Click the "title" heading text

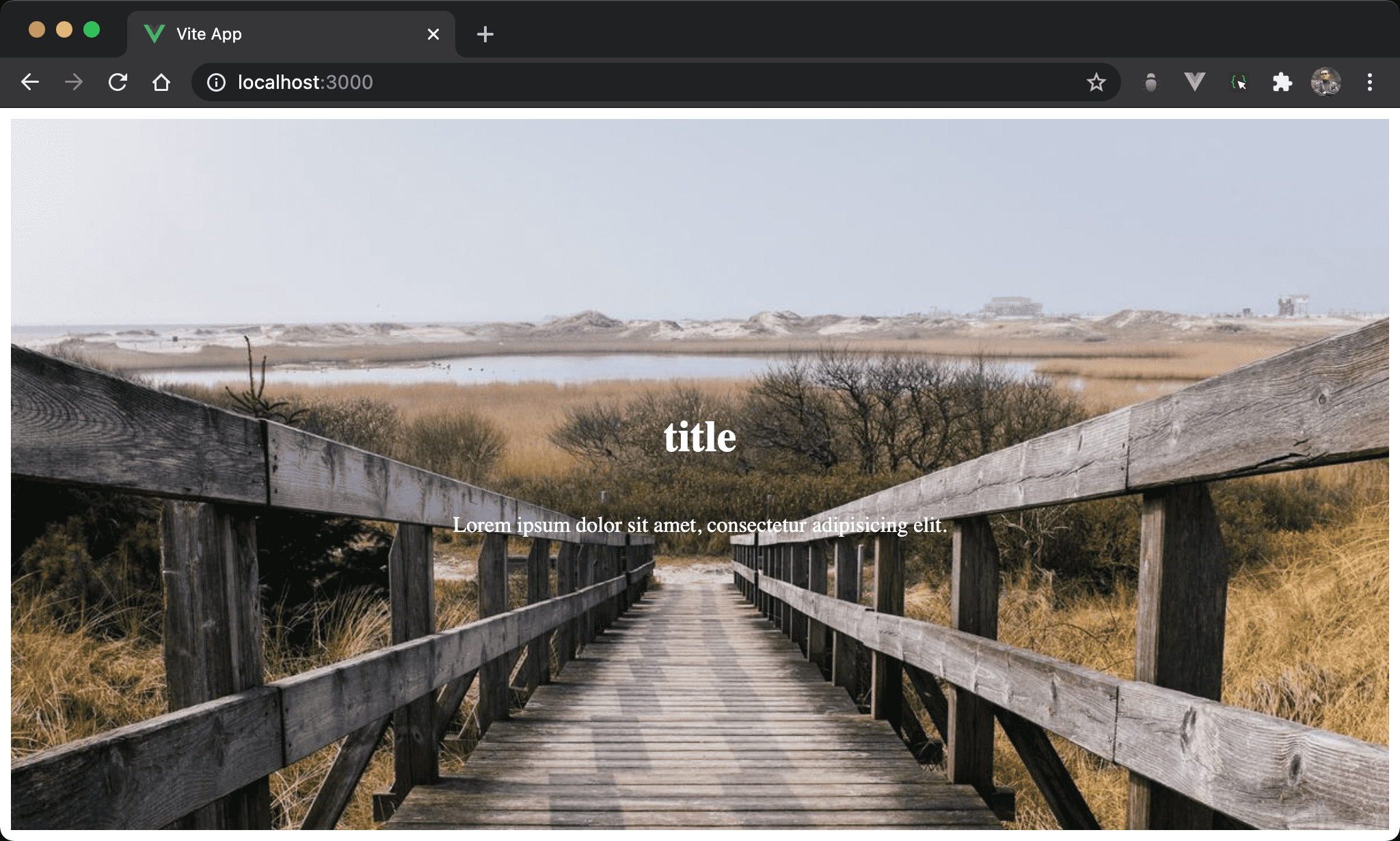pos(699,437)
